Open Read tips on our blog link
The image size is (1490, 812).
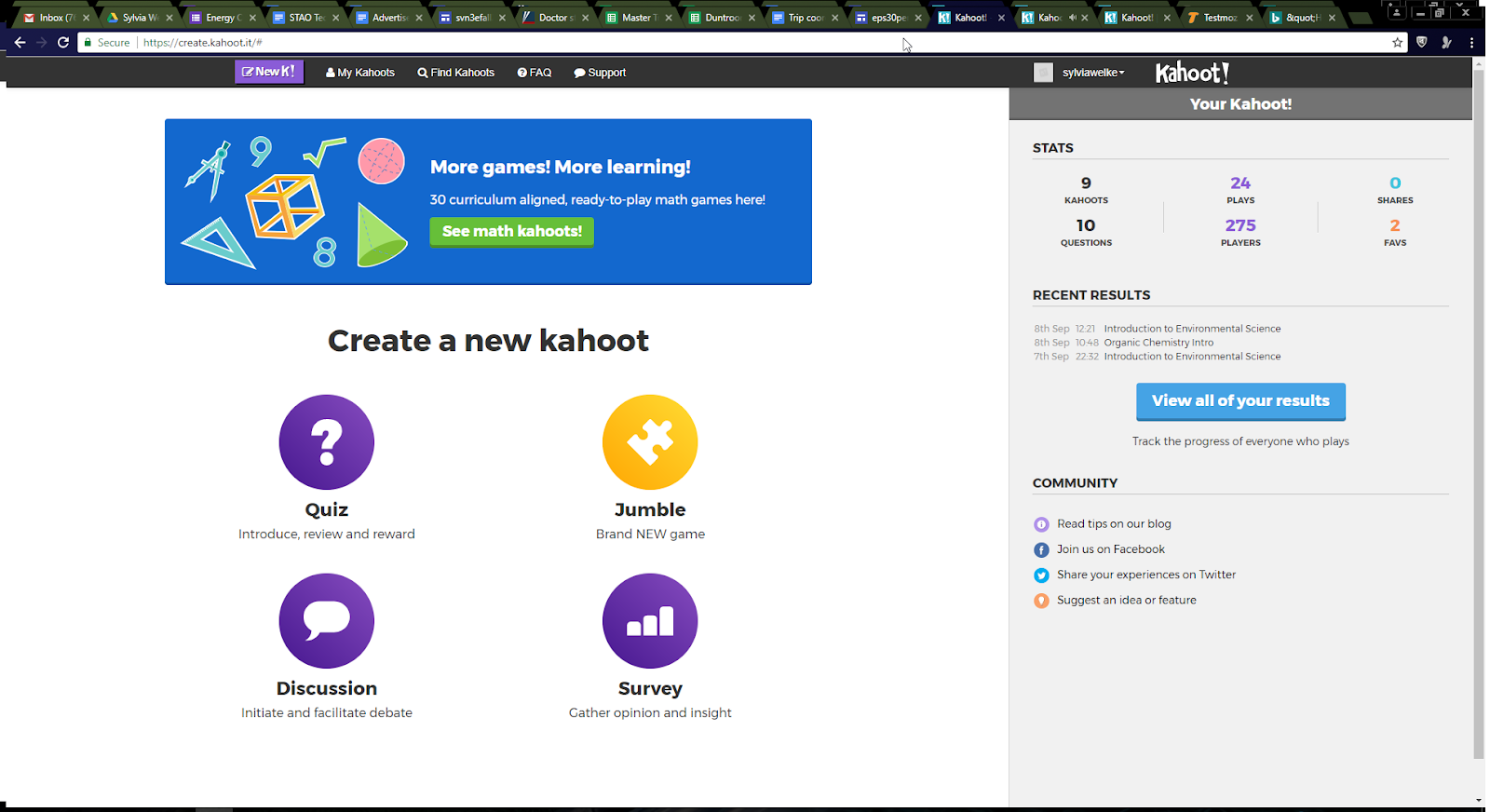[1114, 524]
